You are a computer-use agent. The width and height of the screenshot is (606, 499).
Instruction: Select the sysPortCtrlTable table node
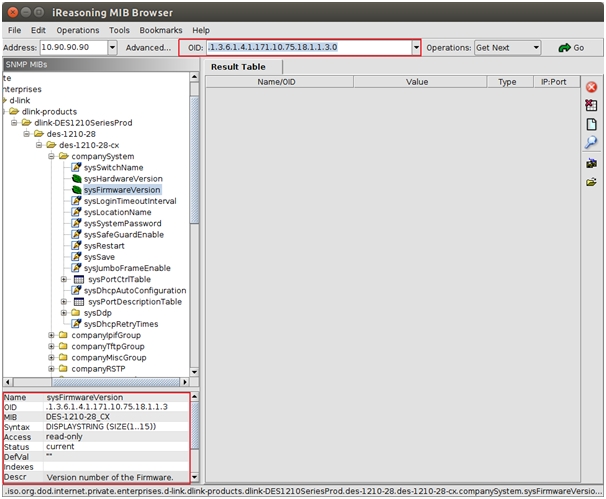pos(118,279)
